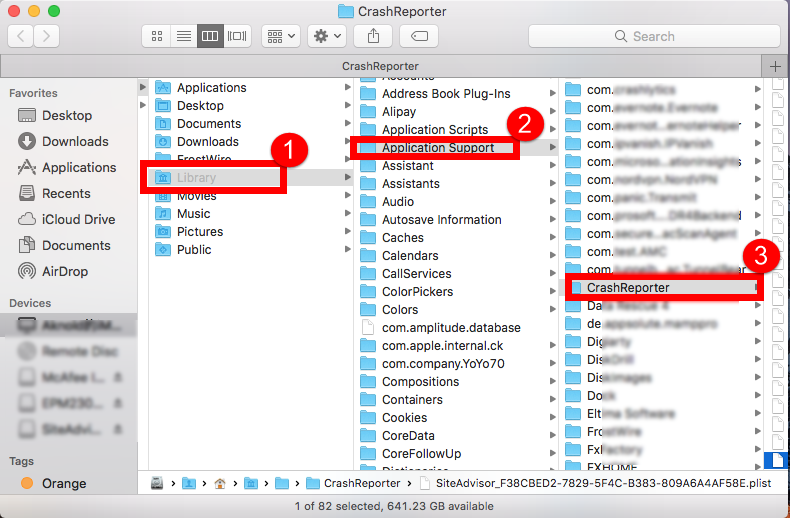Viewport: 790px width, 518px height.
Task: Add a new tab with plus button
Action: [x=776, y=65]
